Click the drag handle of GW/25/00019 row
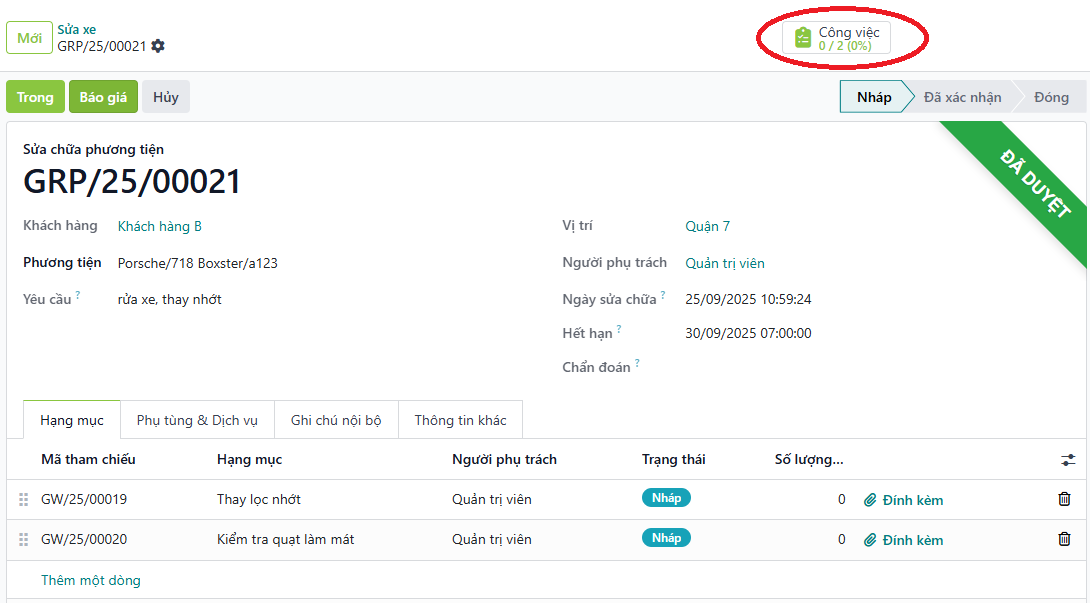1090x603 pixels. 24,499
